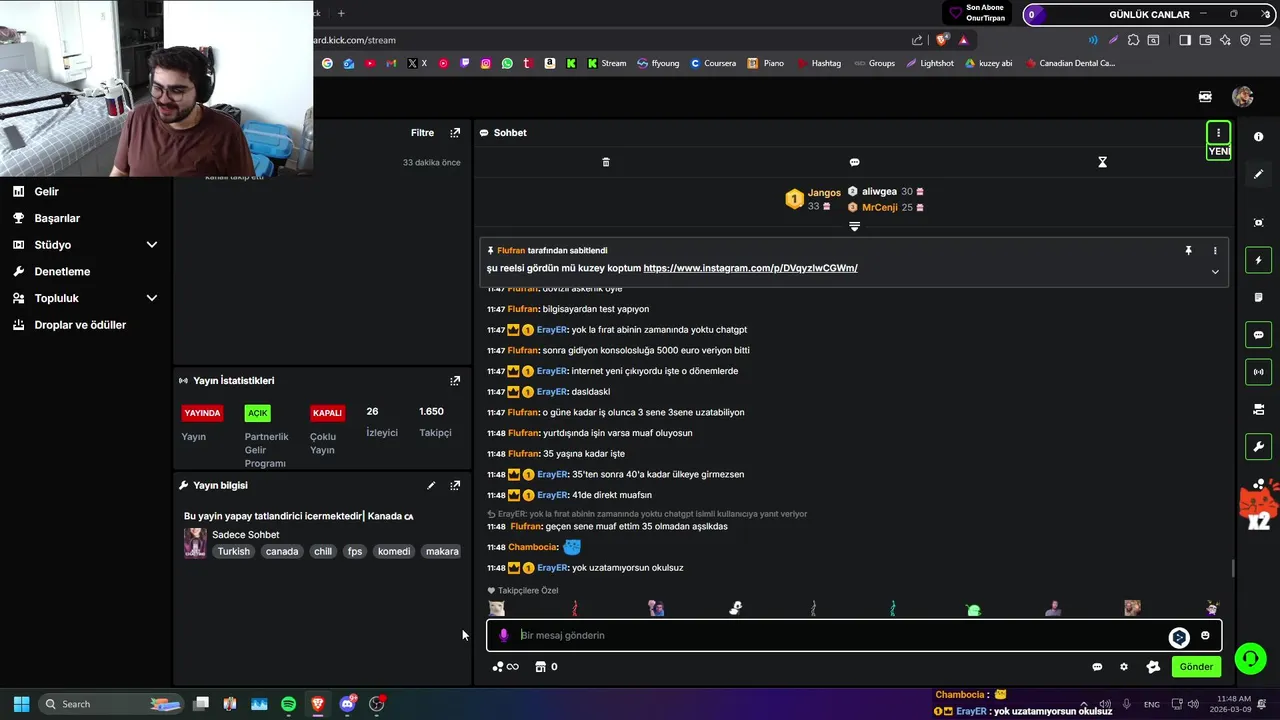Viewport: 1280px width, 720px height.
Task: Open the user profile avatar top right
Action: (1243, 97)
